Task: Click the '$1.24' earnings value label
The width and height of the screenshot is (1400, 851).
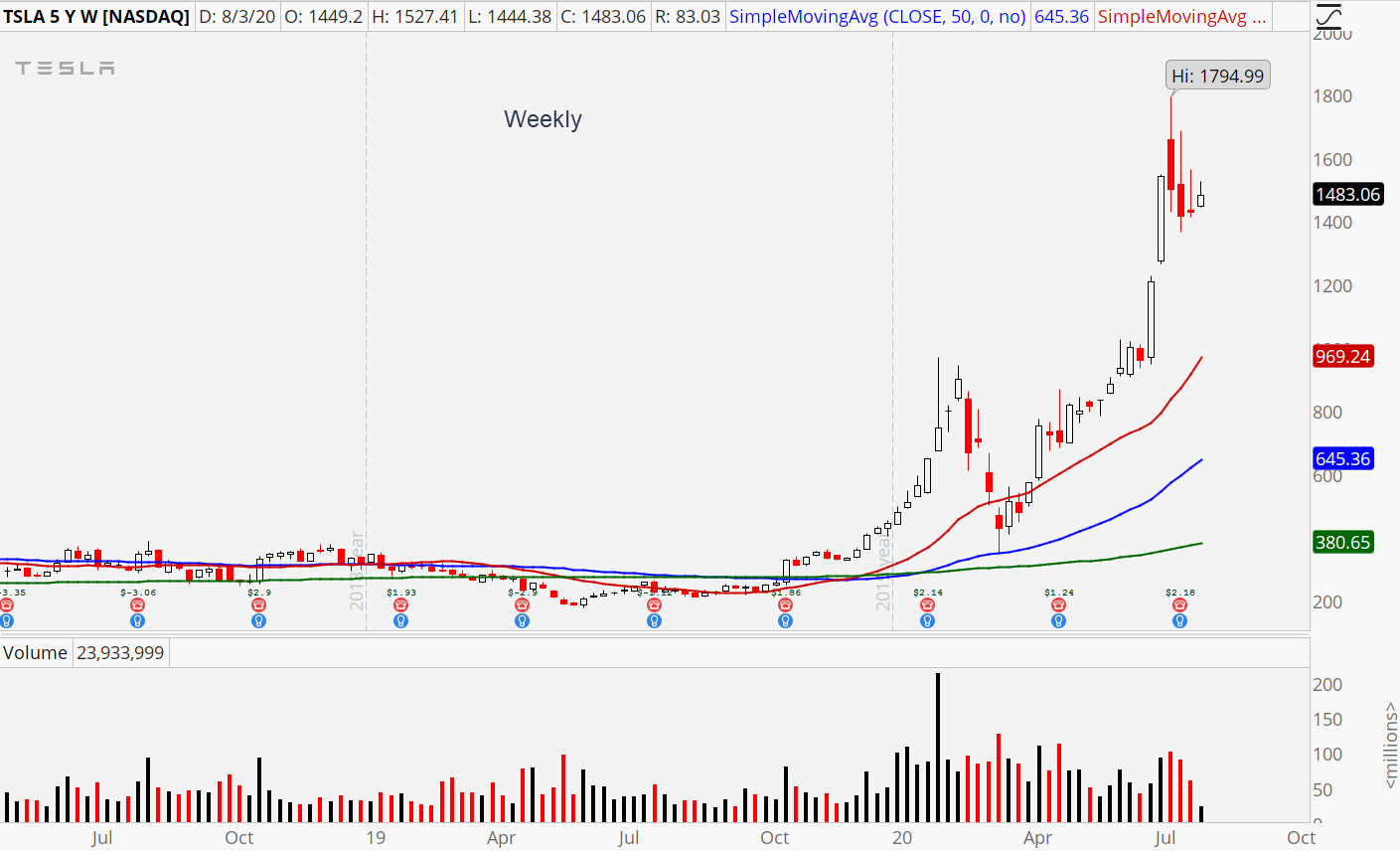Action: click(1059, 593)
